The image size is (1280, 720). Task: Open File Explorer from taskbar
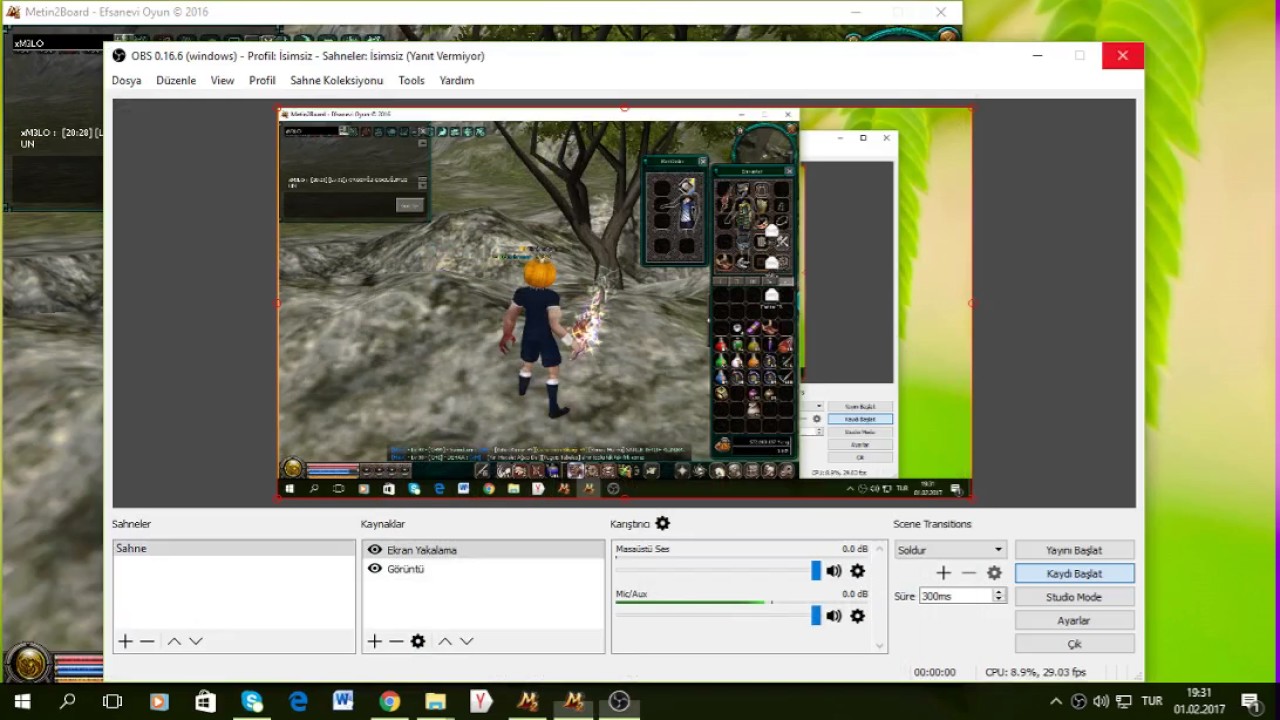pyautogui.click(x=435, y=702)
